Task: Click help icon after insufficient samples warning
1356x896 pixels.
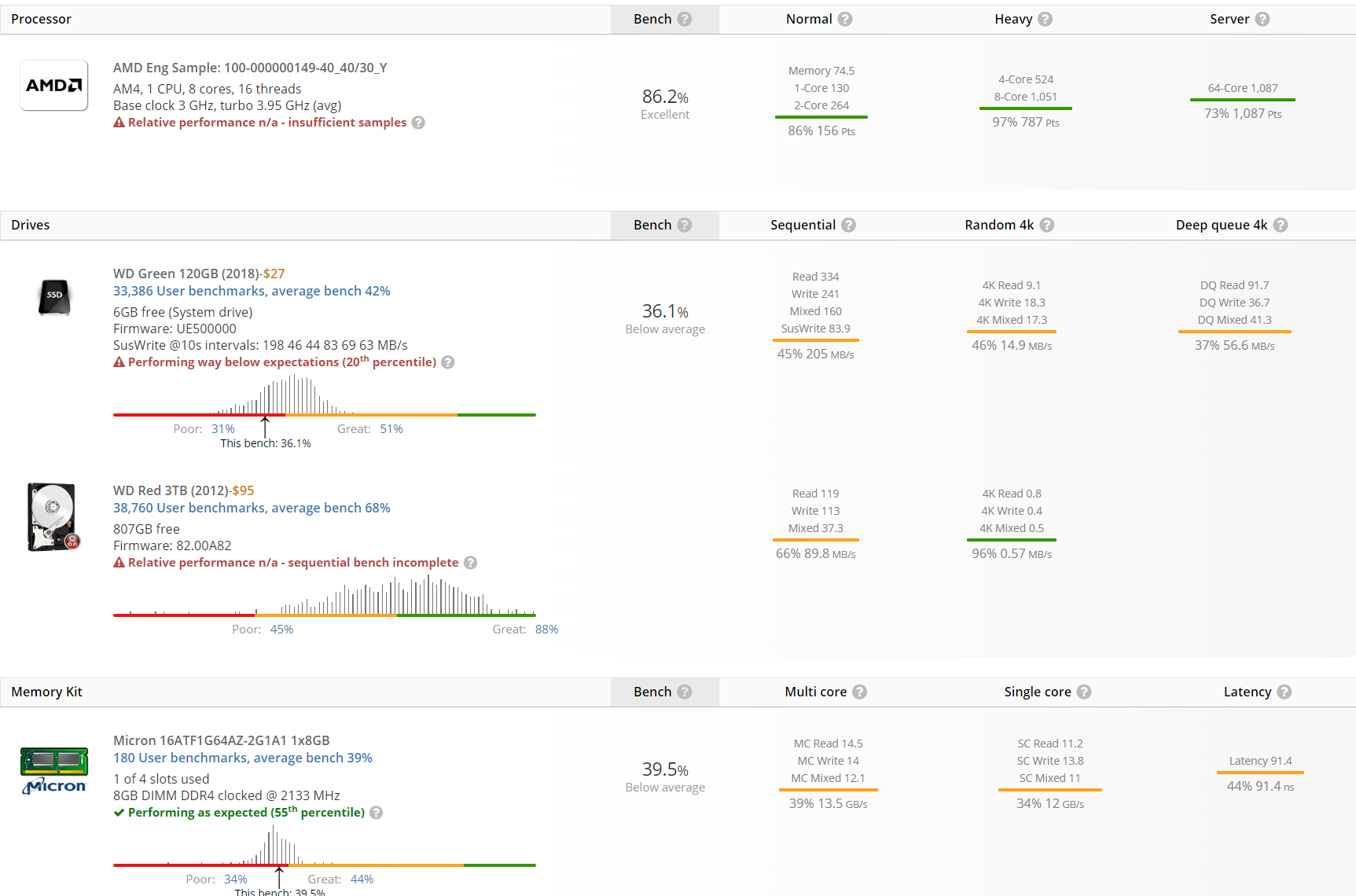Action: (x=418, y=123)
